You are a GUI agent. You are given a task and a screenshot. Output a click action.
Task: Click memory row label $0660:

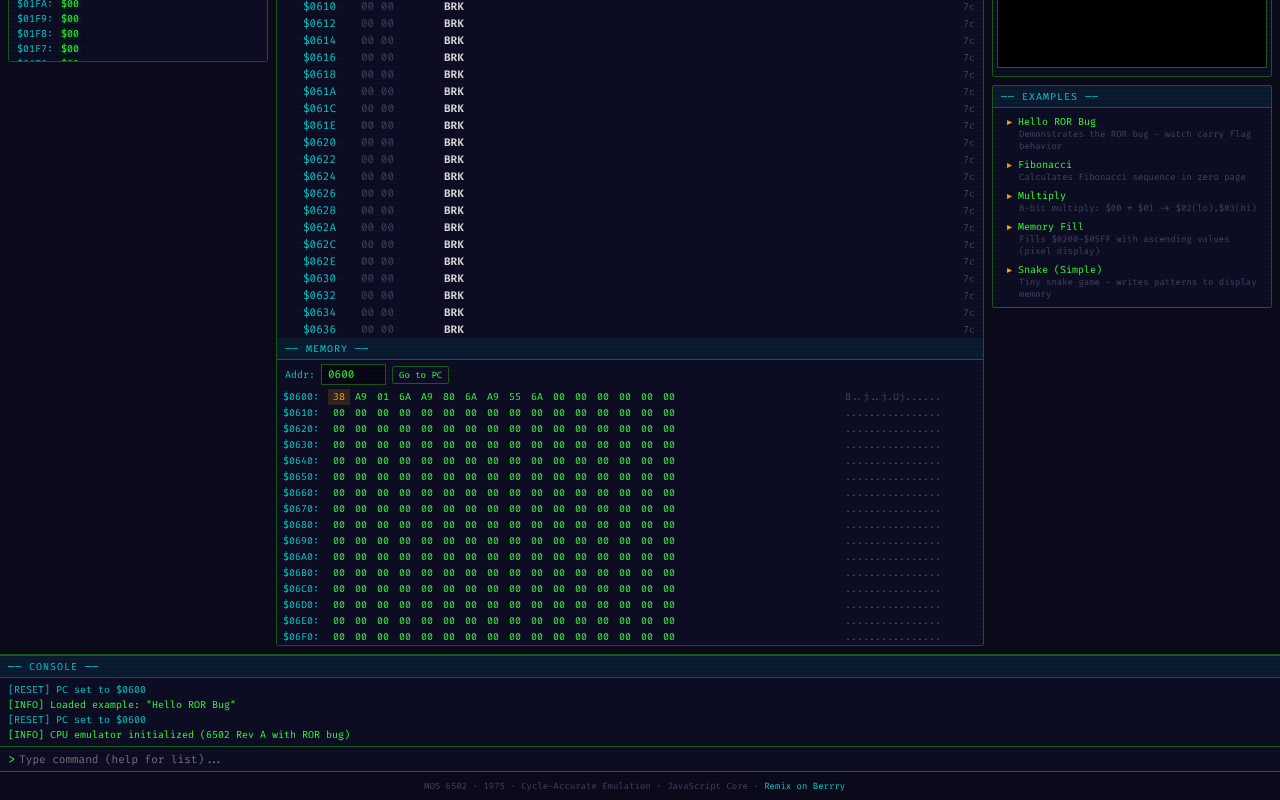click(x=301, y=493)
